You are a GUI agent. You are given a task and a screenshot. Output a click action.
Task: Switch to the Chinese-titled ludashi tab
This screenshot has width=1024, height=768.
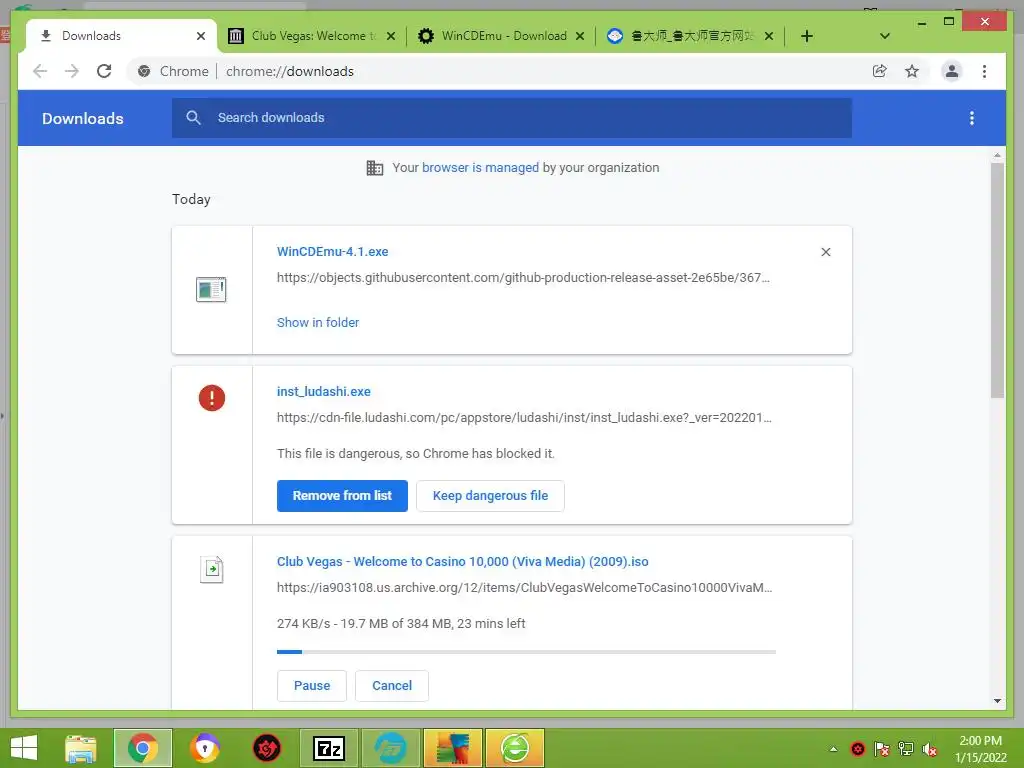coord(692,36)
